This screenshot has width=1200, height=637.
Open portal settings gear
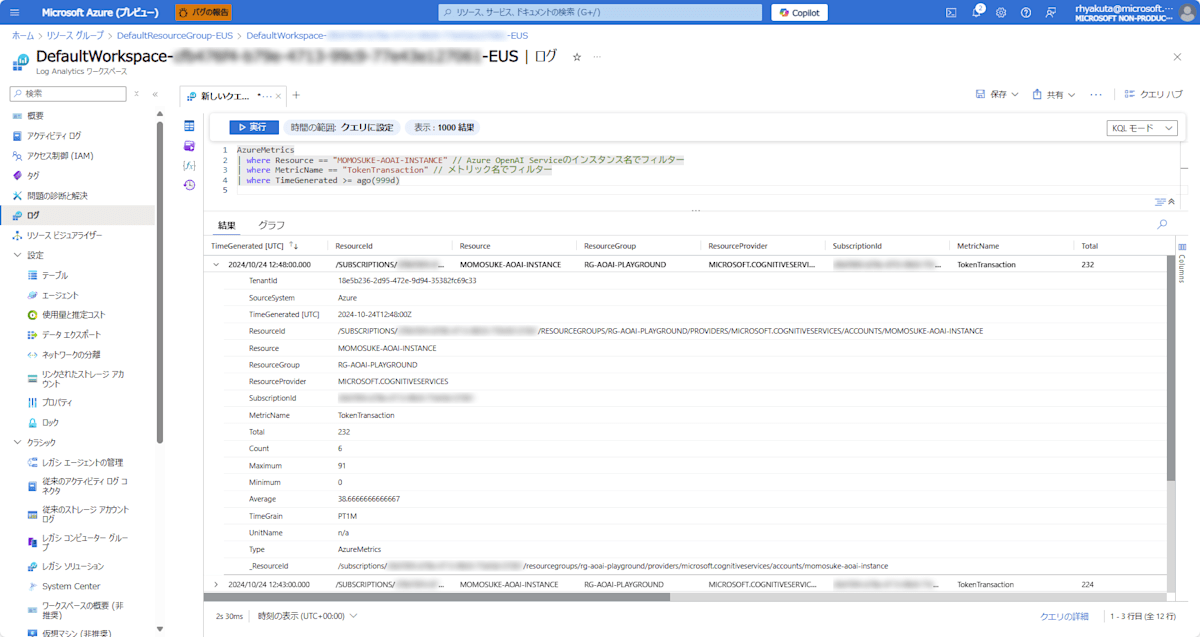[x=1002, y=12]
